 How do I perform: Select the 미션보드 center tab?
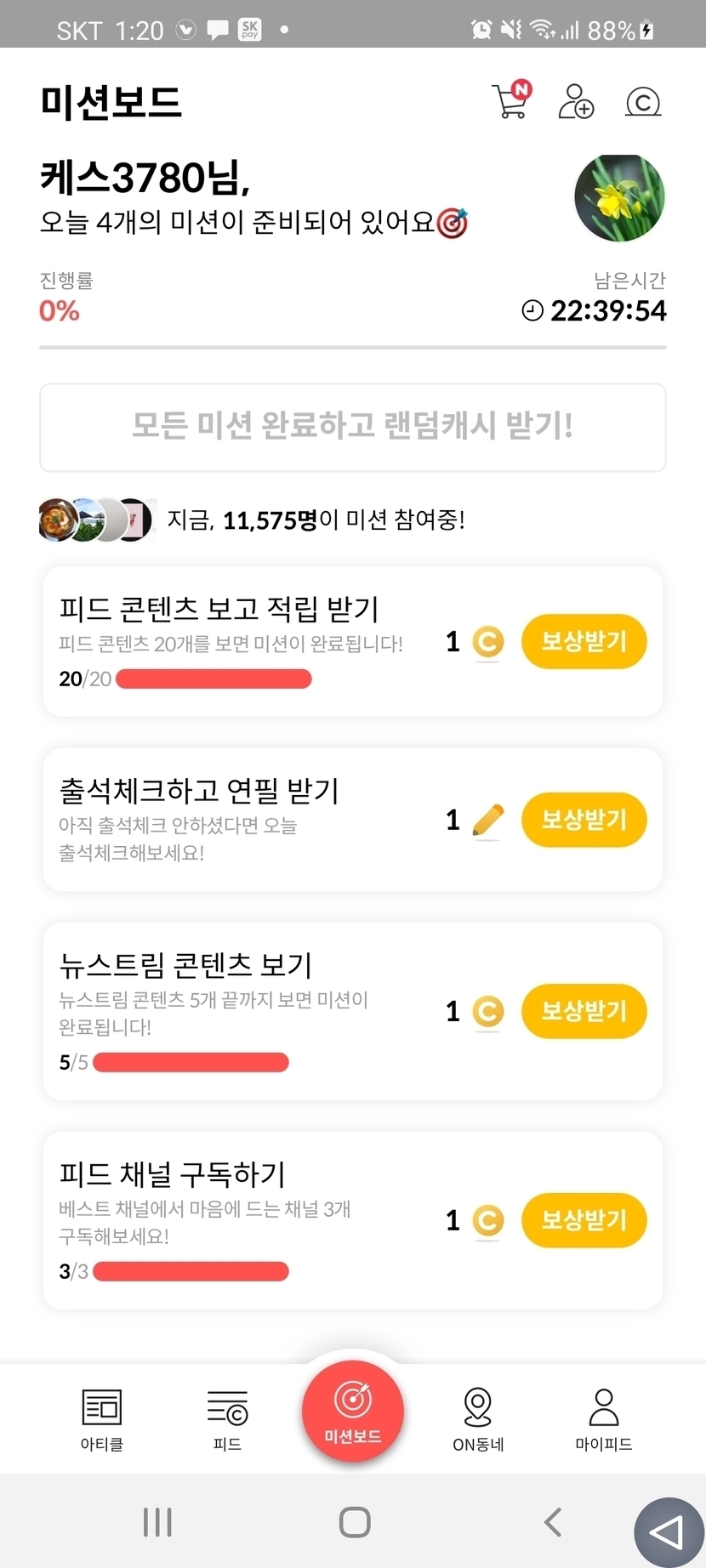point(353,1412)
